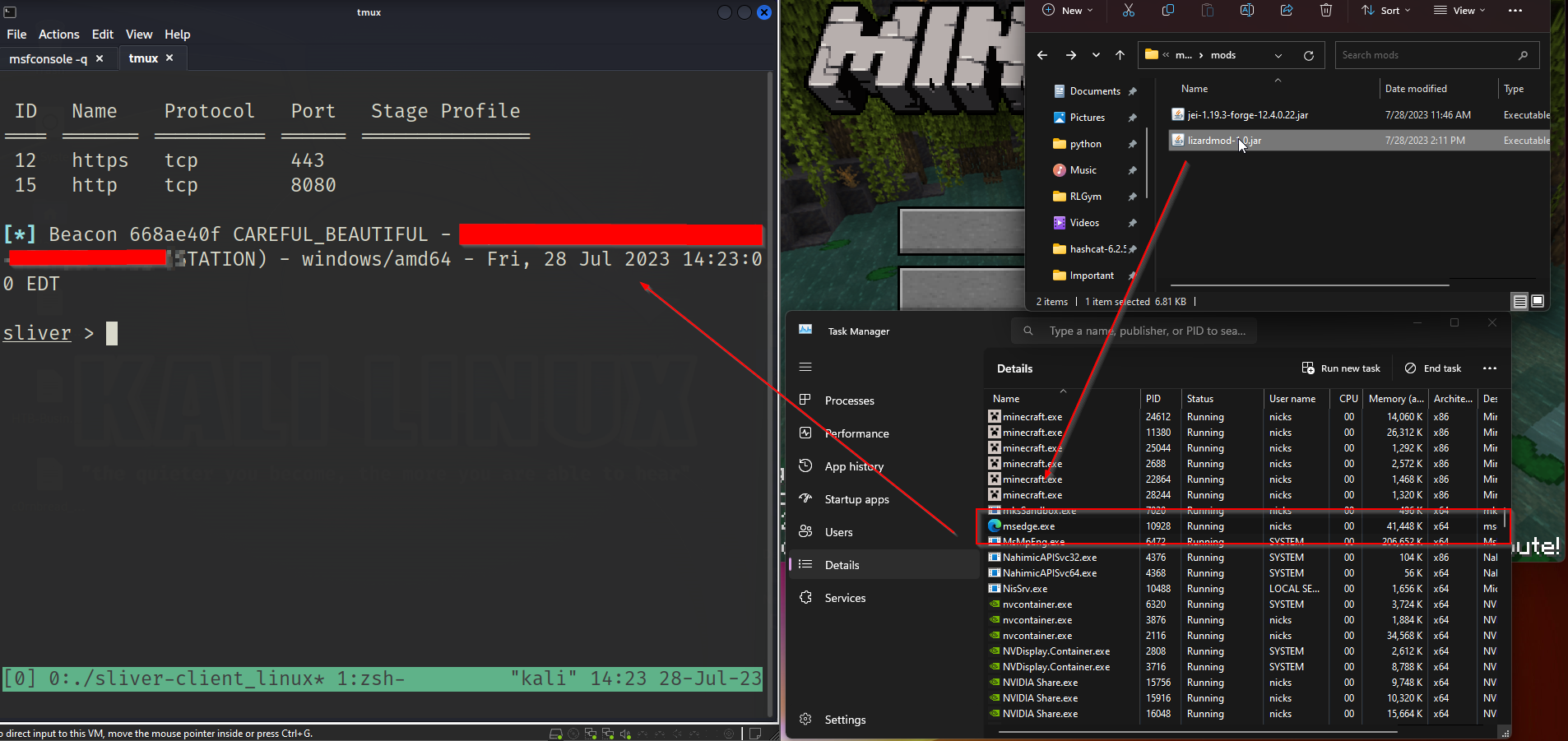Select the jei-1.19.3-forge jar file
The width and height of the screenshot is (1568, 741).
(x=1246, y=114)
